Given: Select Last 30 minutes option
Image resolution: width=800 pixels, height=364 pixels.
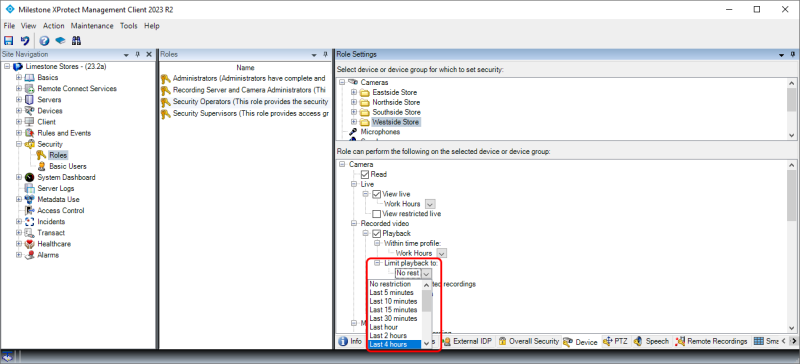Looking at the screenshot, I should [x=394, y=319].
